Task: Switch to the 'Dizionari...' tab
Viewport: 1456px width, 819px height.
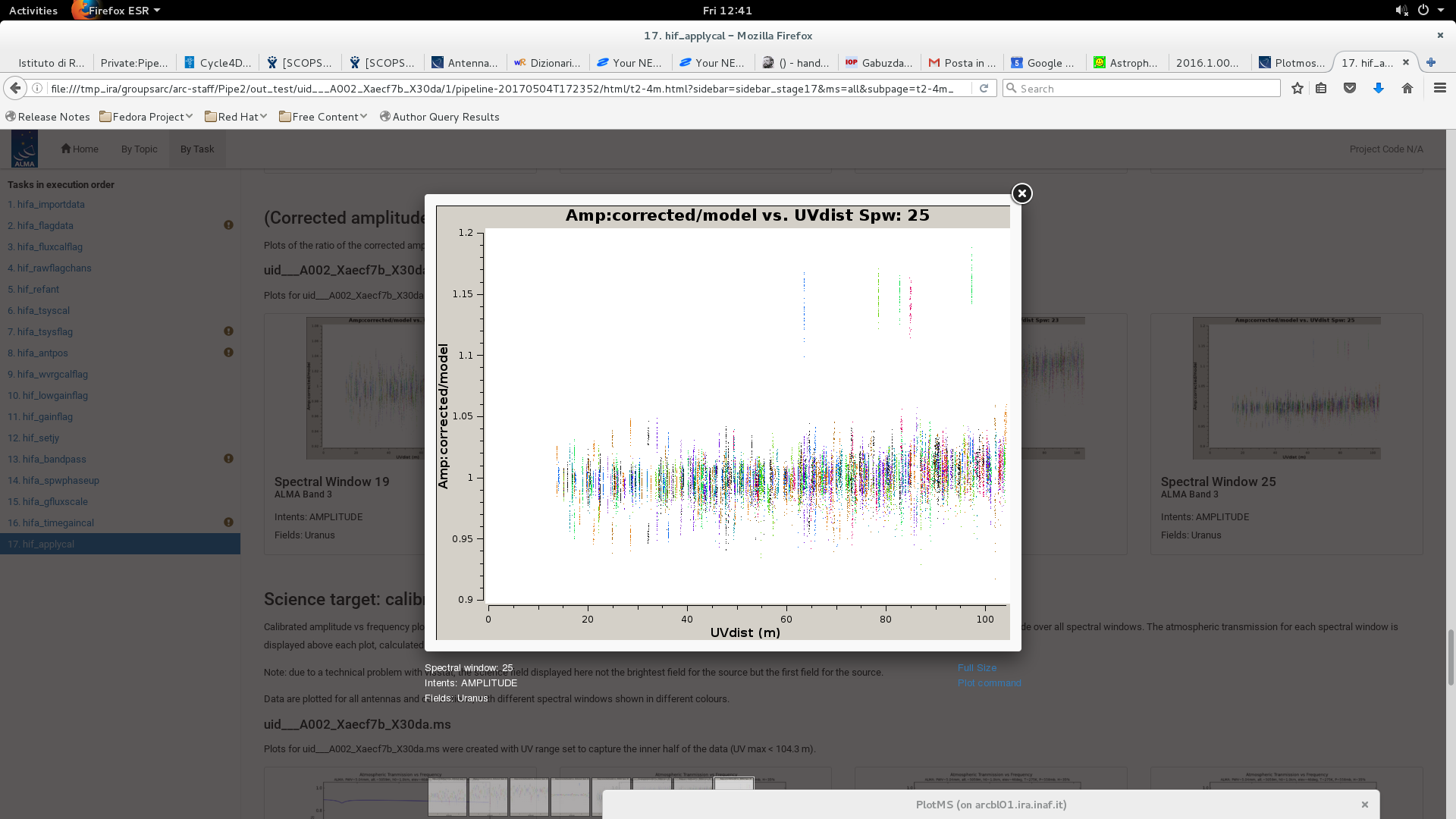Action: coord(548,62)
